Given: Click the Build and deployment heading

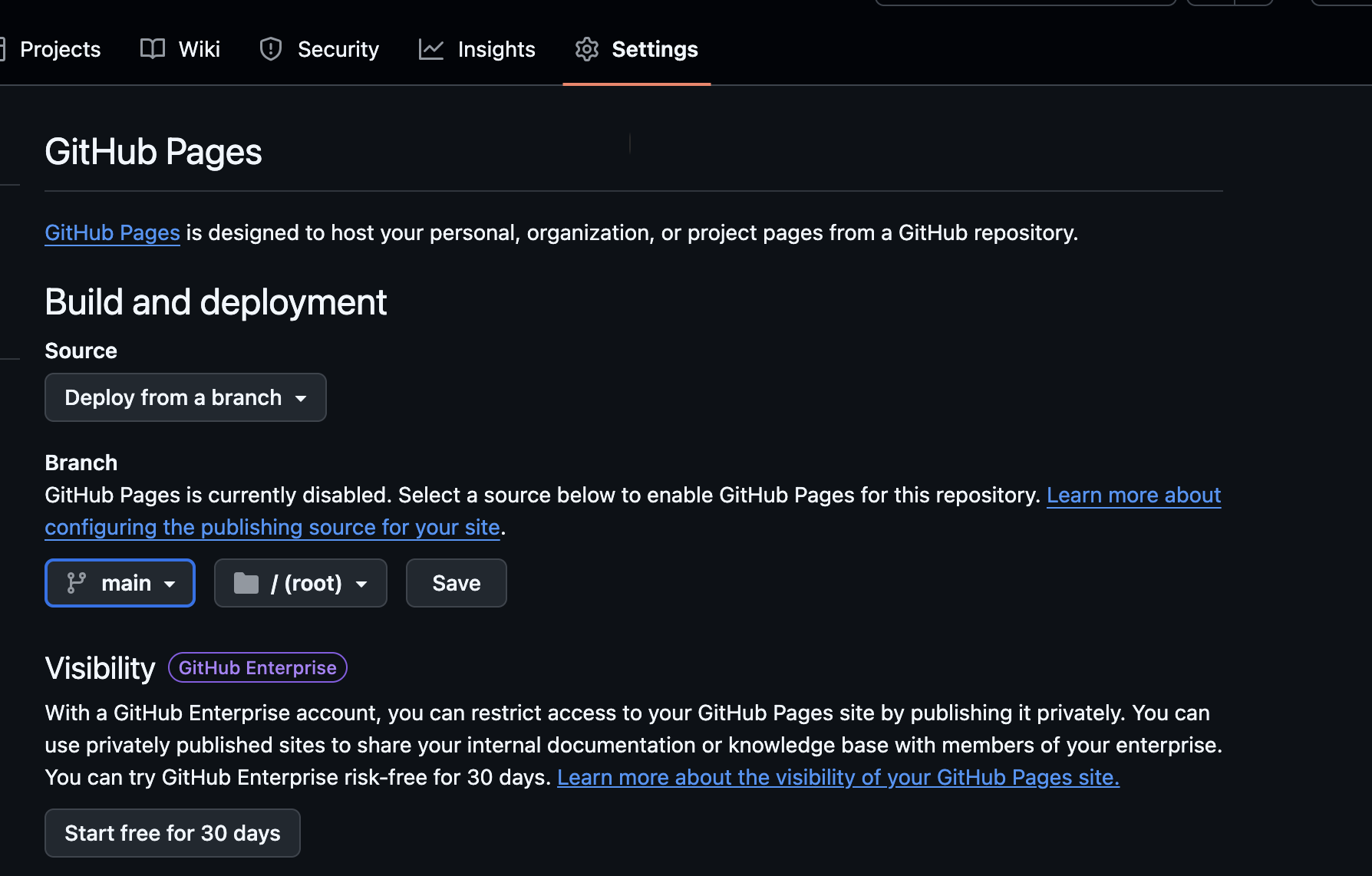Looking at the screenshot, I should point(216,302).
